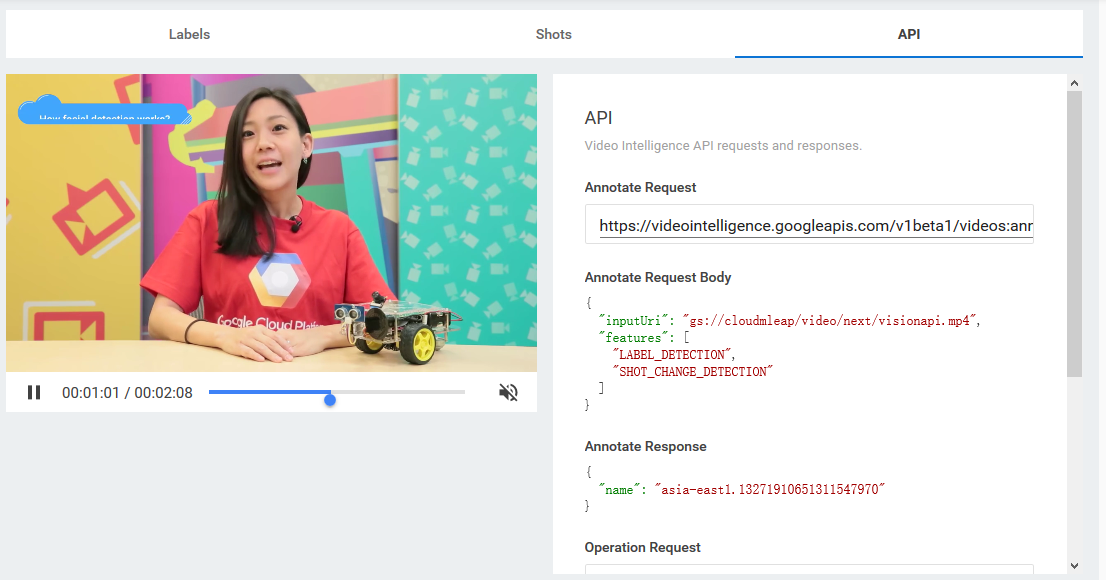The image size is (1106, 580).
Task: Click the Operation Request heading
Action: point(644,547)
